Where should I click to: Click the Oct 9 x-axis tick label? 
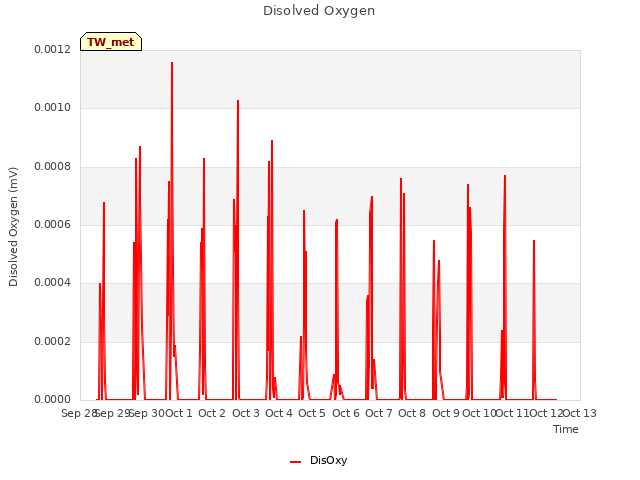click(x=446, y=413)
